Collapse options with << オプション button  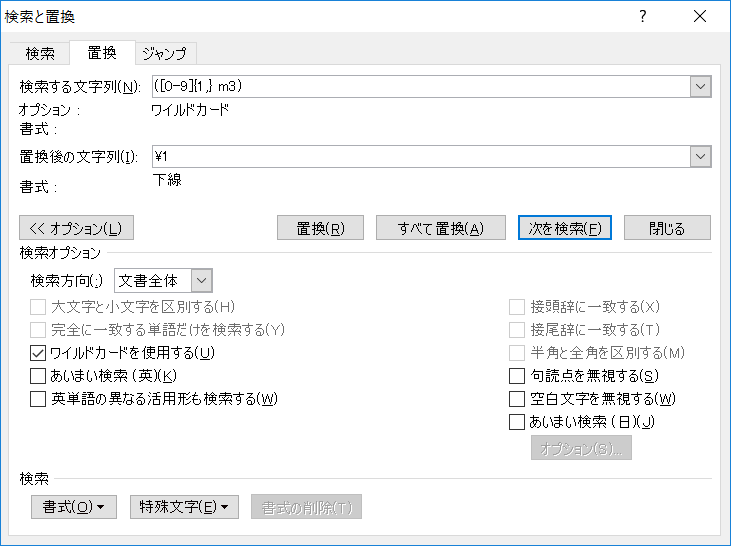(x=76, y=228)
